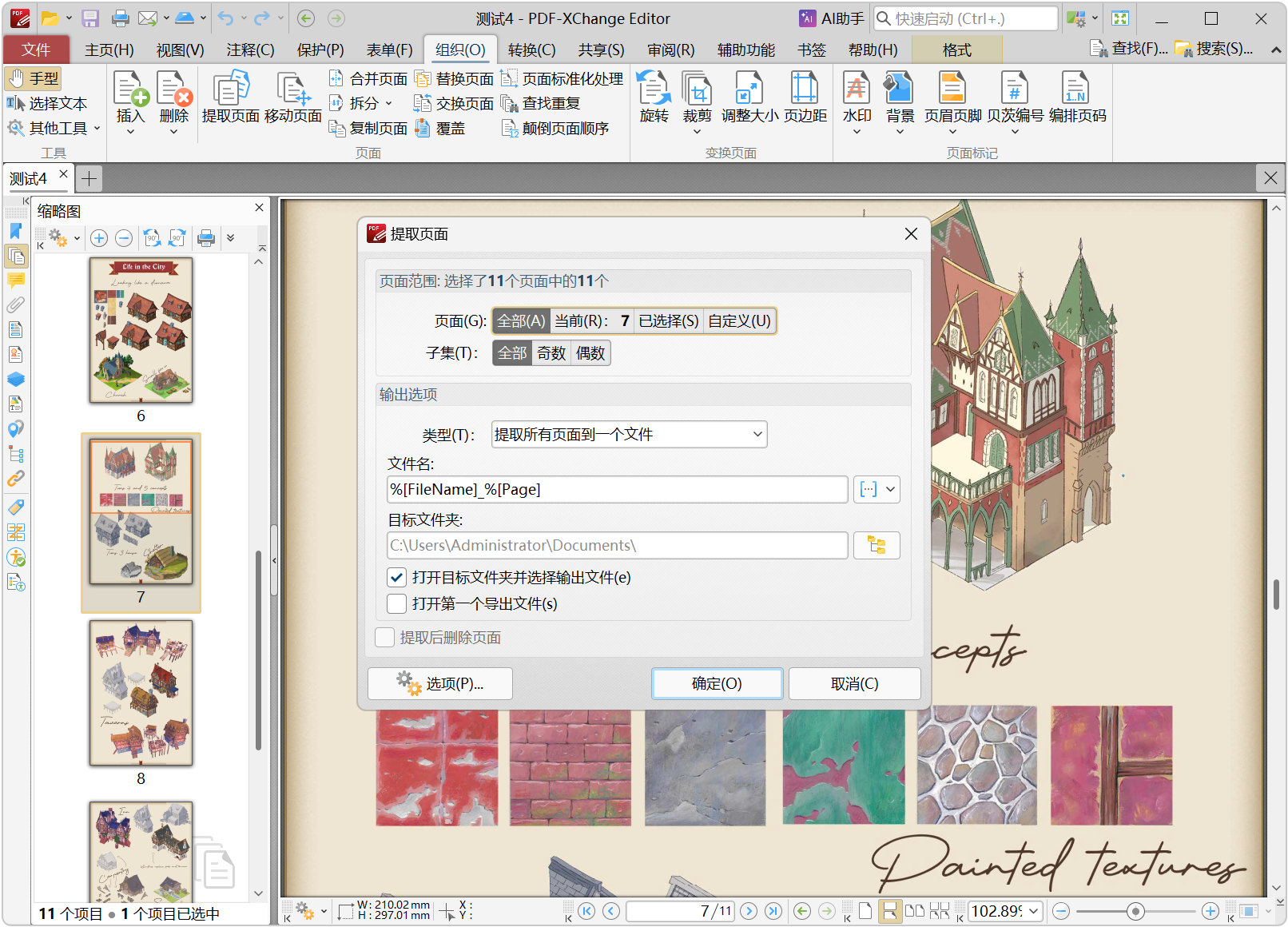Image resolution: width=1288 pixels, height=927 pixels.
Task: Open the zoom level dropdown
Action: (x=1034, y=911)
